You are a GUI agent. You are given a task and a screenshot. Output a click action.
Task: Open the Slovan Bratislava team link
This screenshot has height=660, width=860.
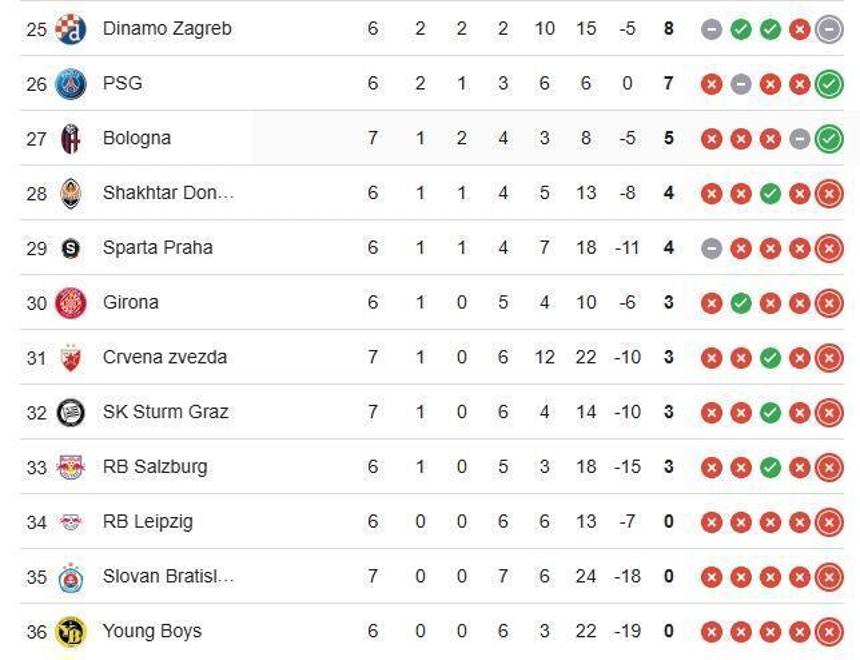(x=168, y=577)
